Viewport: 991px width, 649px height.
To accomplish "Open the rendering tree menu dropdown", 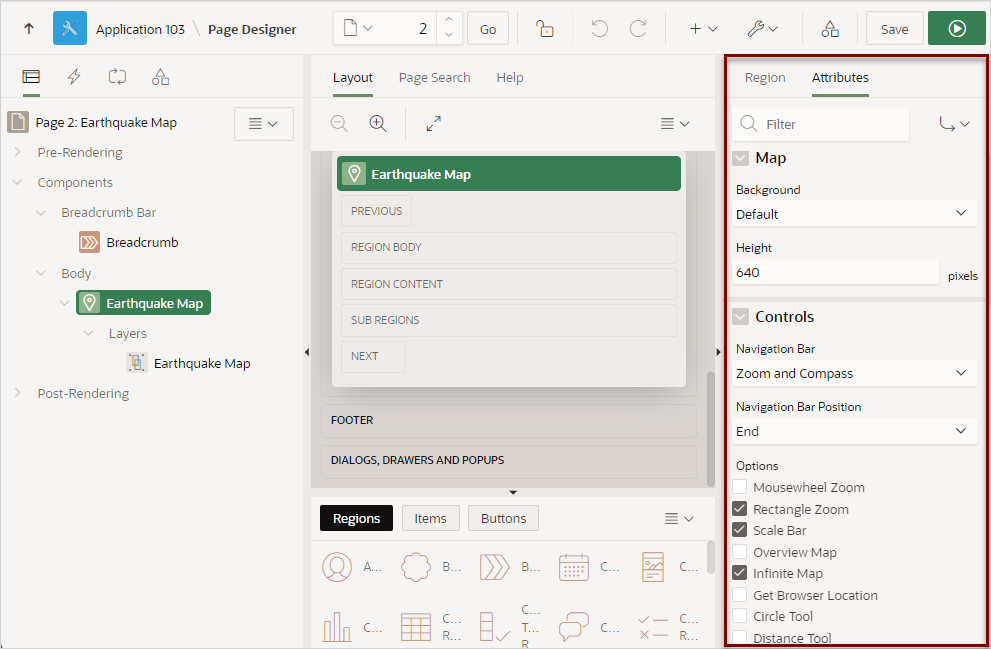I will click(x=264, y=123).
